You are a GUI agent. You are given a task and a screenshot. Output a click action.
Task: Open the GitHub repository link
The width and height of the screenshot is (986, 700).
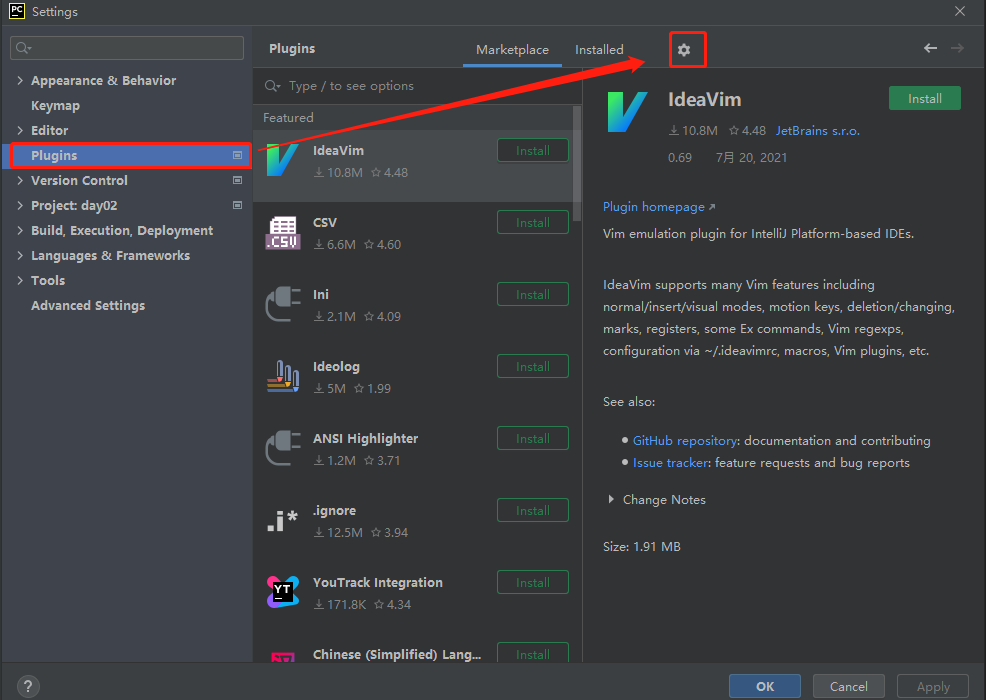coord(685,441)
